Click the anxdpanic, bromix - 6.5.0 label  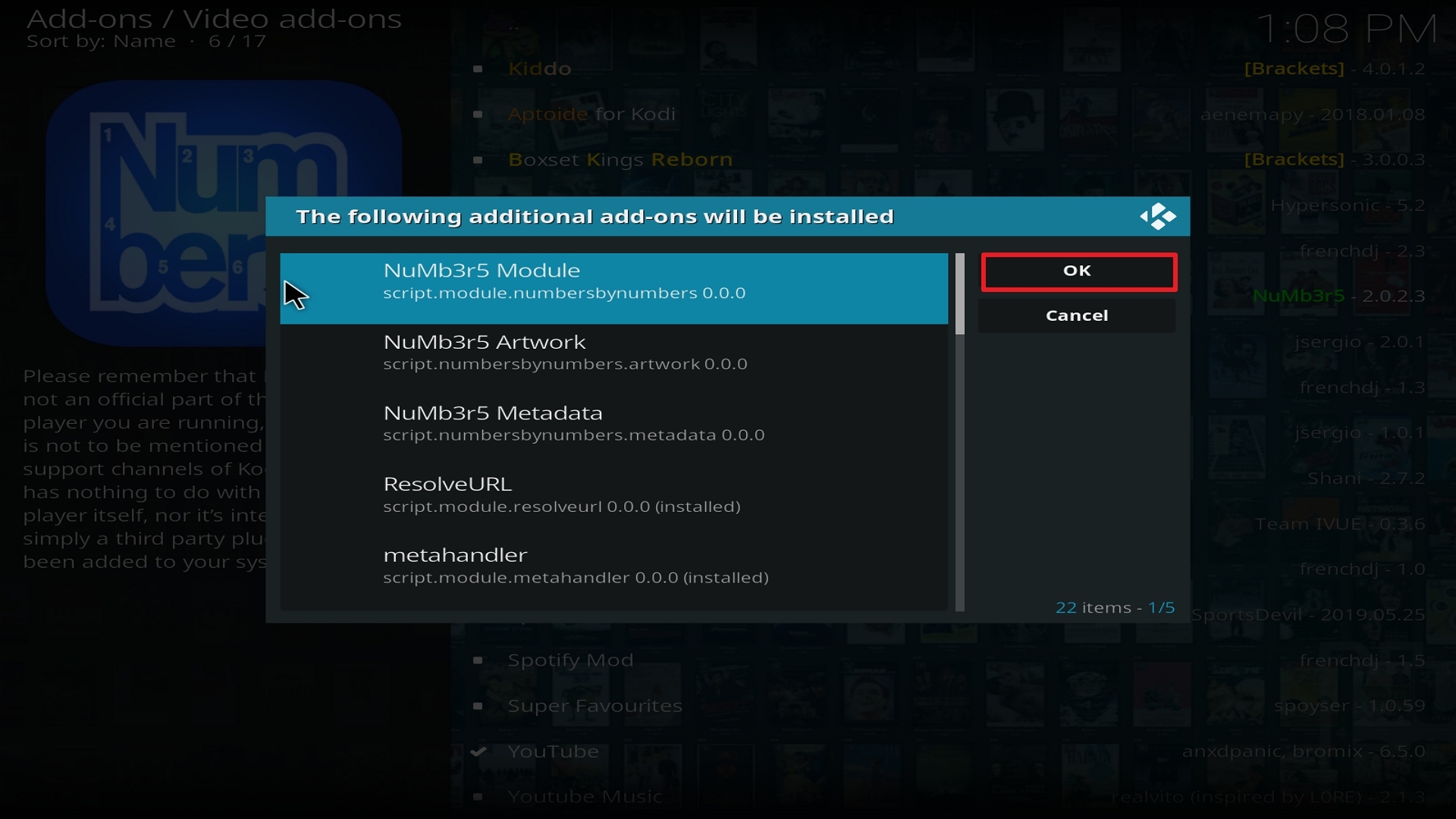point(1304,752)
